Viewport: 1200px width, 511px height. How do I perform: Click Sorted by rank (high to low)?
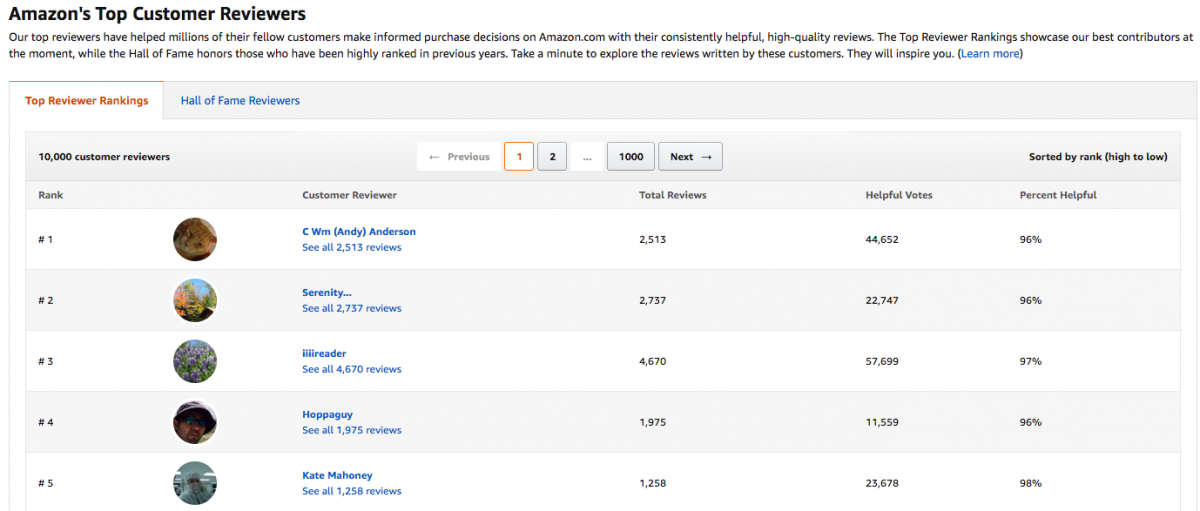pyautogui.click(x=1098, y=157)
